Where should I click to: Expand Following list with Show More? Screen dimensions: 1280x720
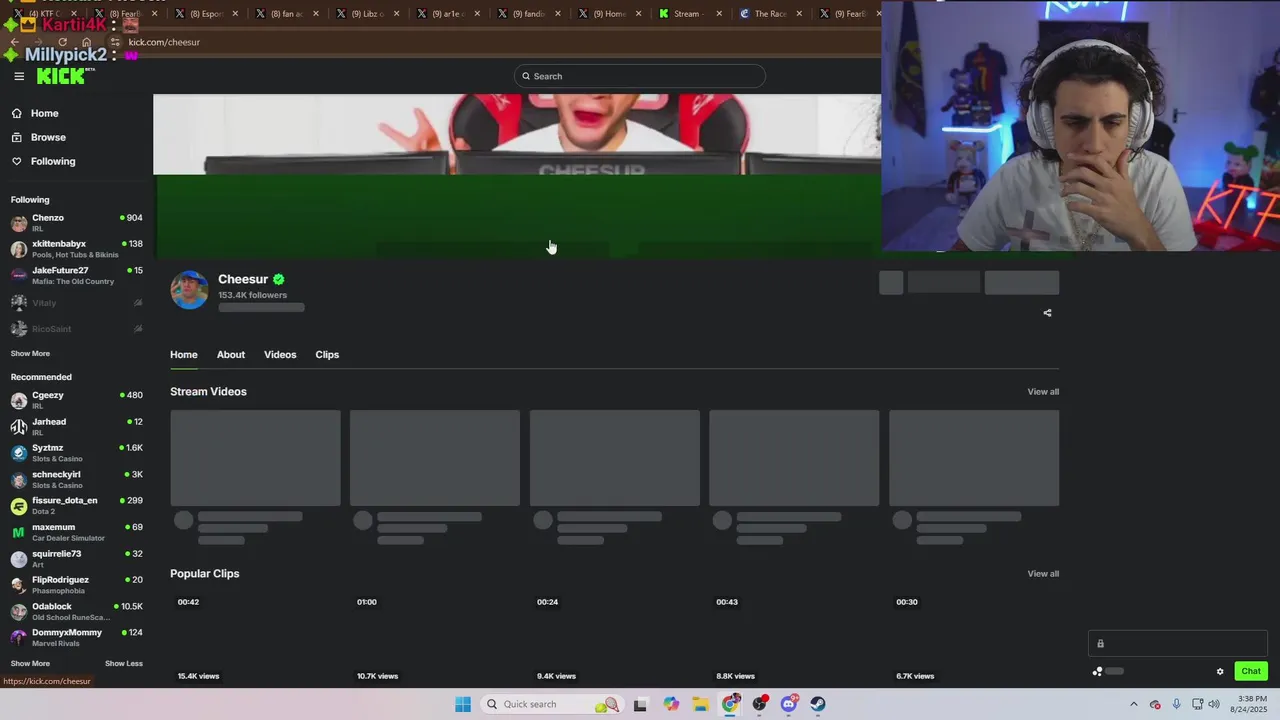30,353
